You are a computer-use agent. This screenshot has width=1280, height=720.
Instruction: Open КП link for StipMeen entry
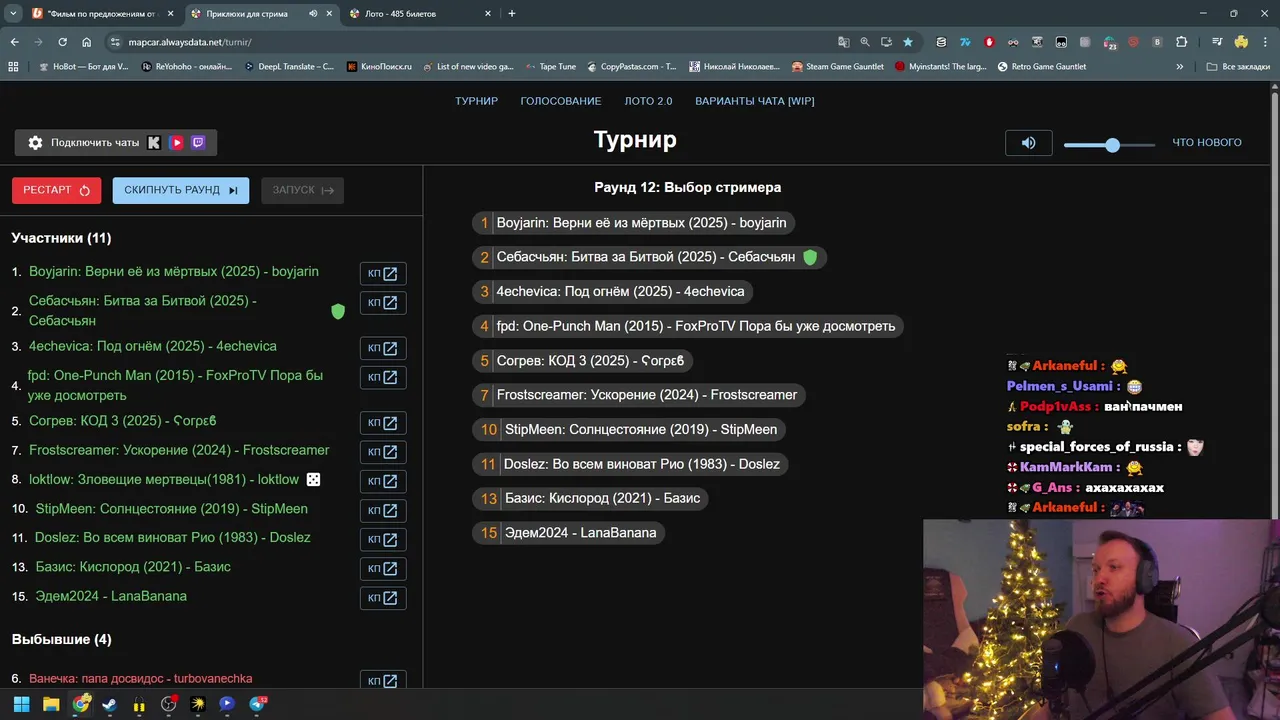coord(383,510)
